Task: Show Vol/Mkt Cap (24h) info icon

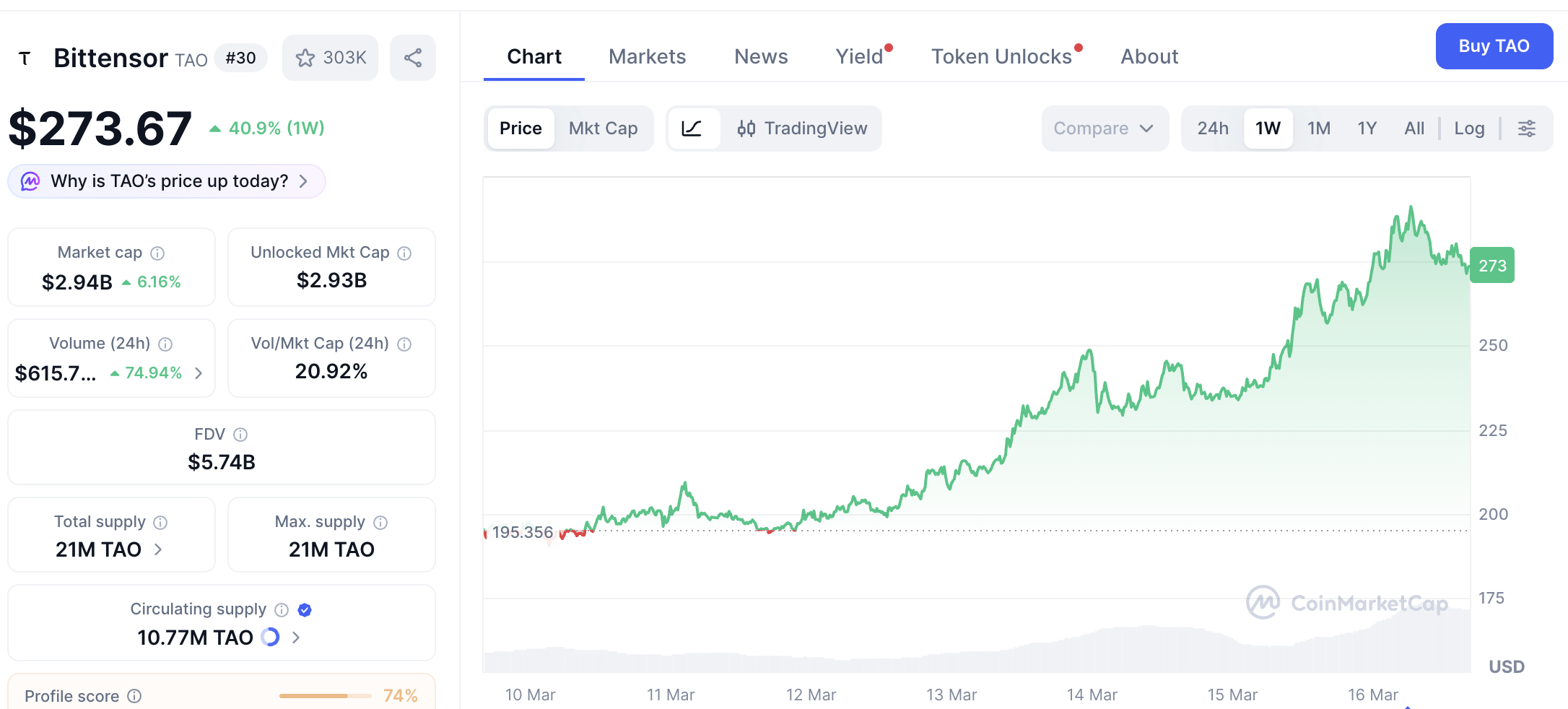Action: 404,344
